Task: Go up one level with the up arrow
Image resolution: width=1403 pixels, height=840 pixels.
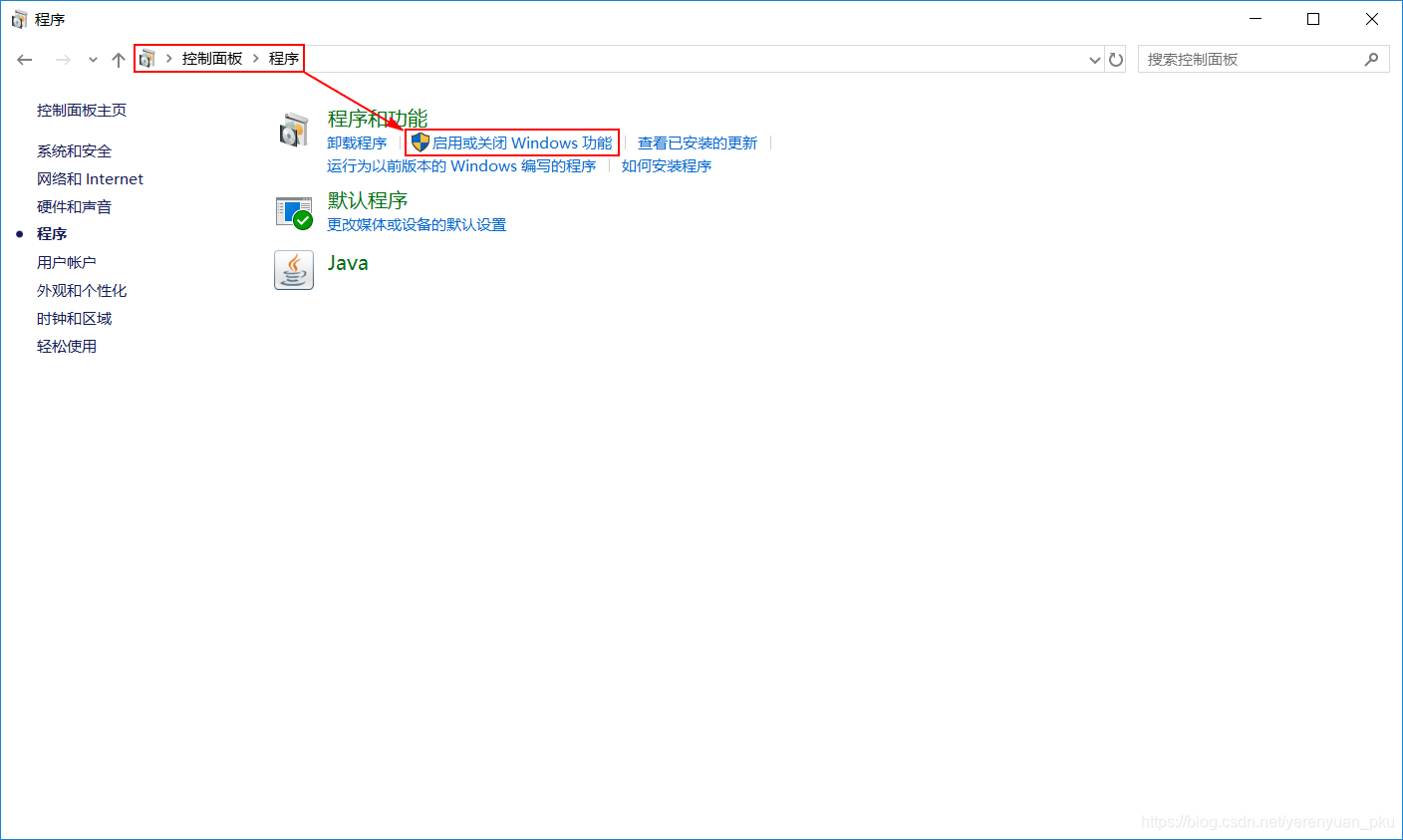Action: [119, 60]
